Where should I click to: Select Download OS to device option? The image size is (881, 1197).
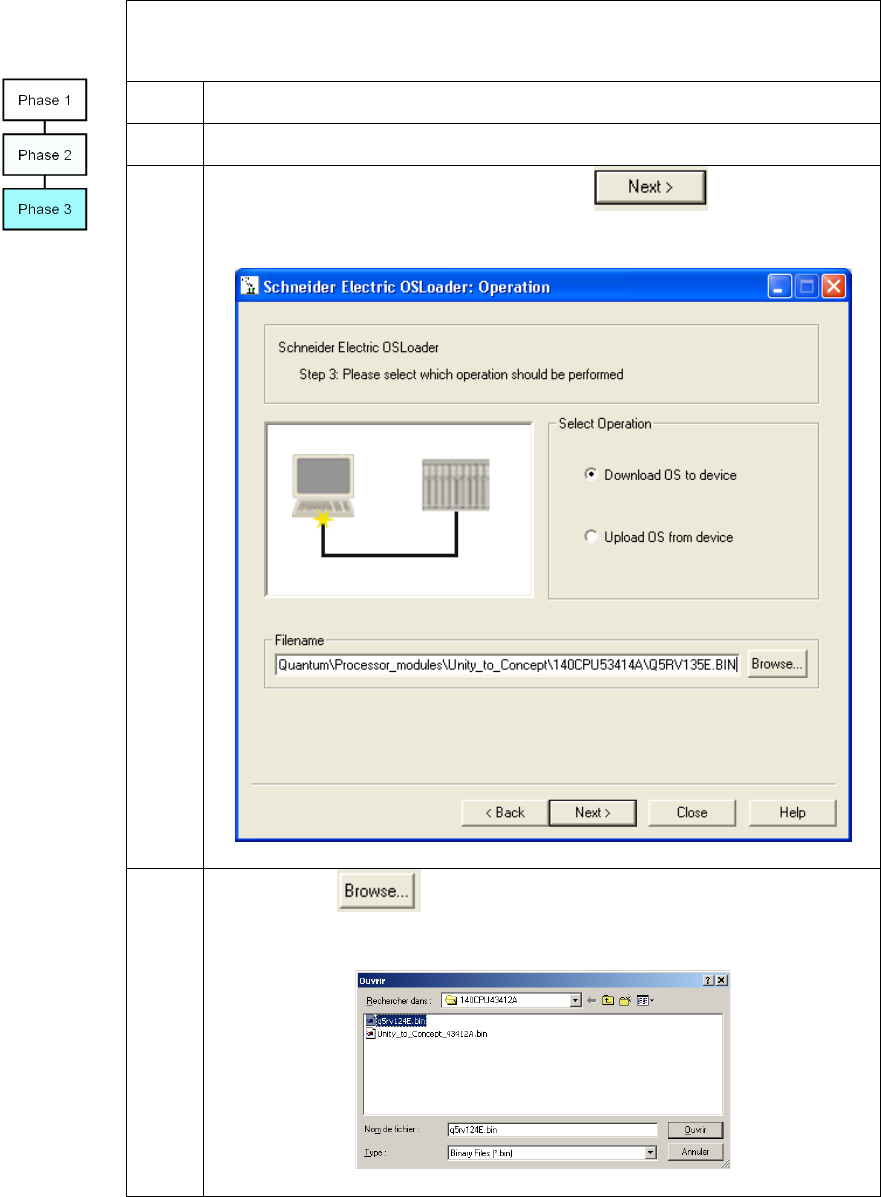point(660,475)
